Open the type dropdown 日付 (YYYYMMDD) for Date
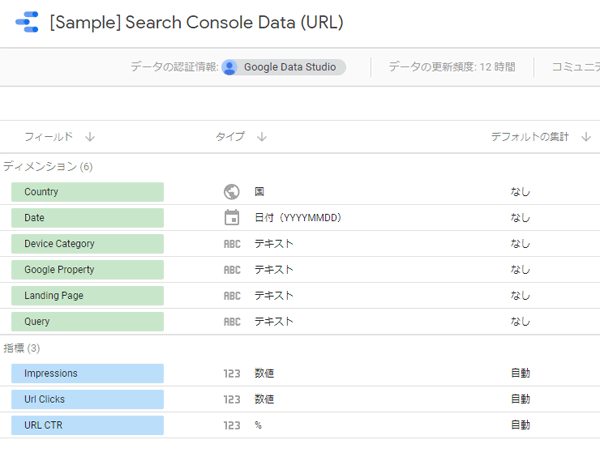 tap(298, 218)
